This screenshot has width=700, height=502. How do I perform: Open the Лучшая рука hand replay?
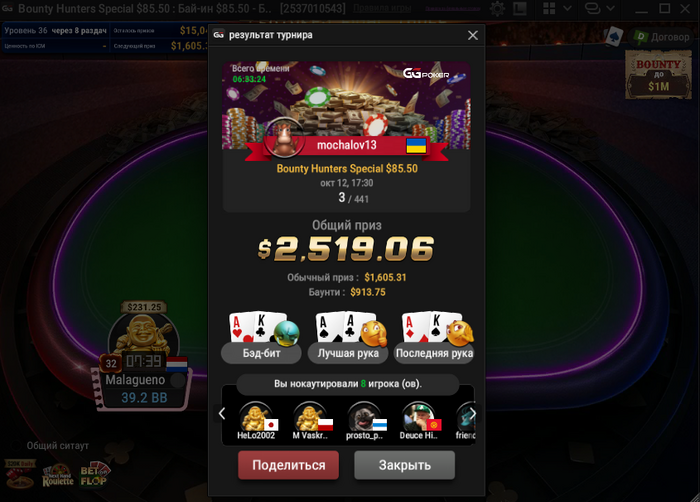tap(348, 338)
